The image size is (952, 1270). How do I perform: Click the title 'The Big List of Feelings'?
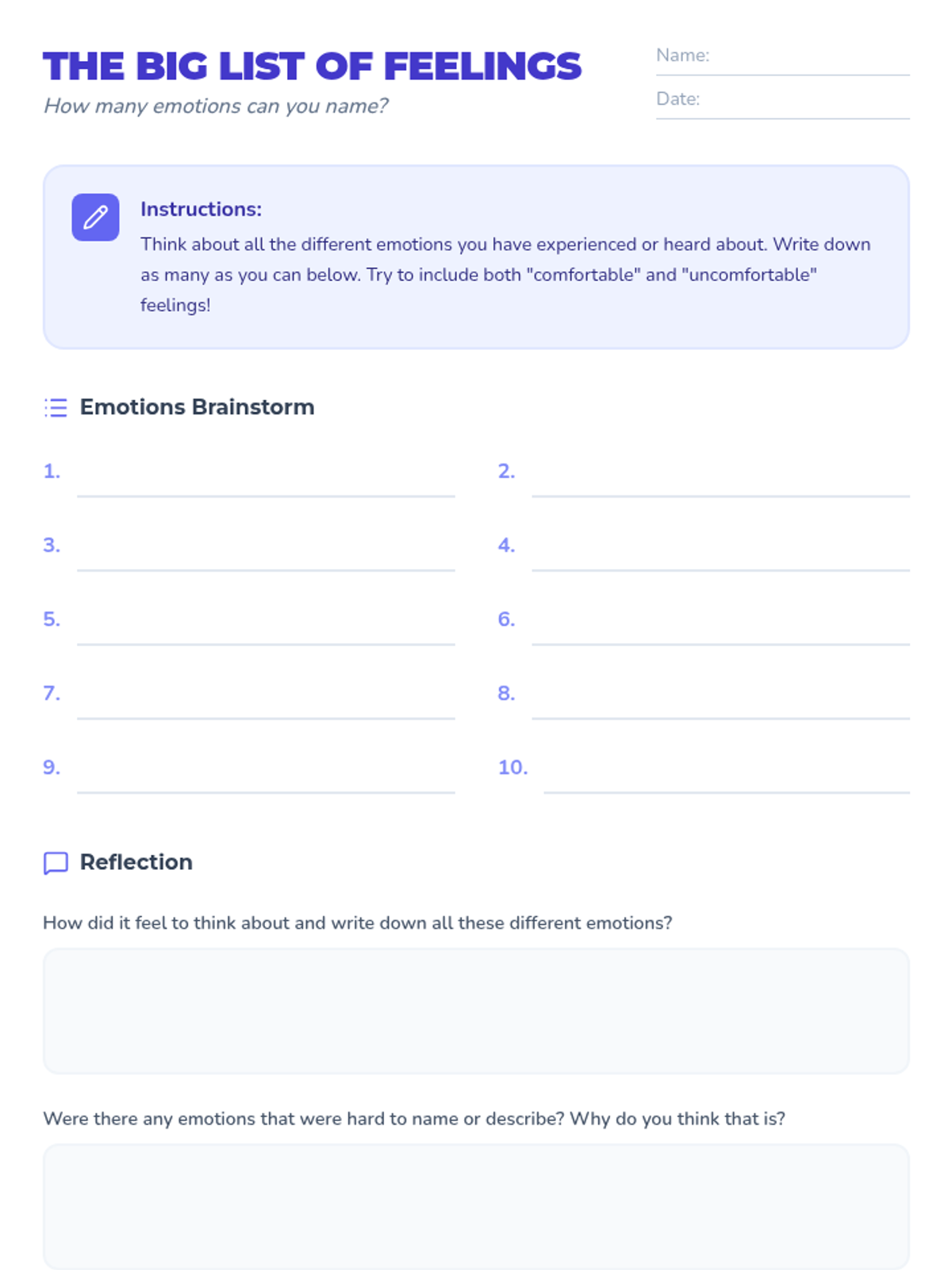[312, 67]
